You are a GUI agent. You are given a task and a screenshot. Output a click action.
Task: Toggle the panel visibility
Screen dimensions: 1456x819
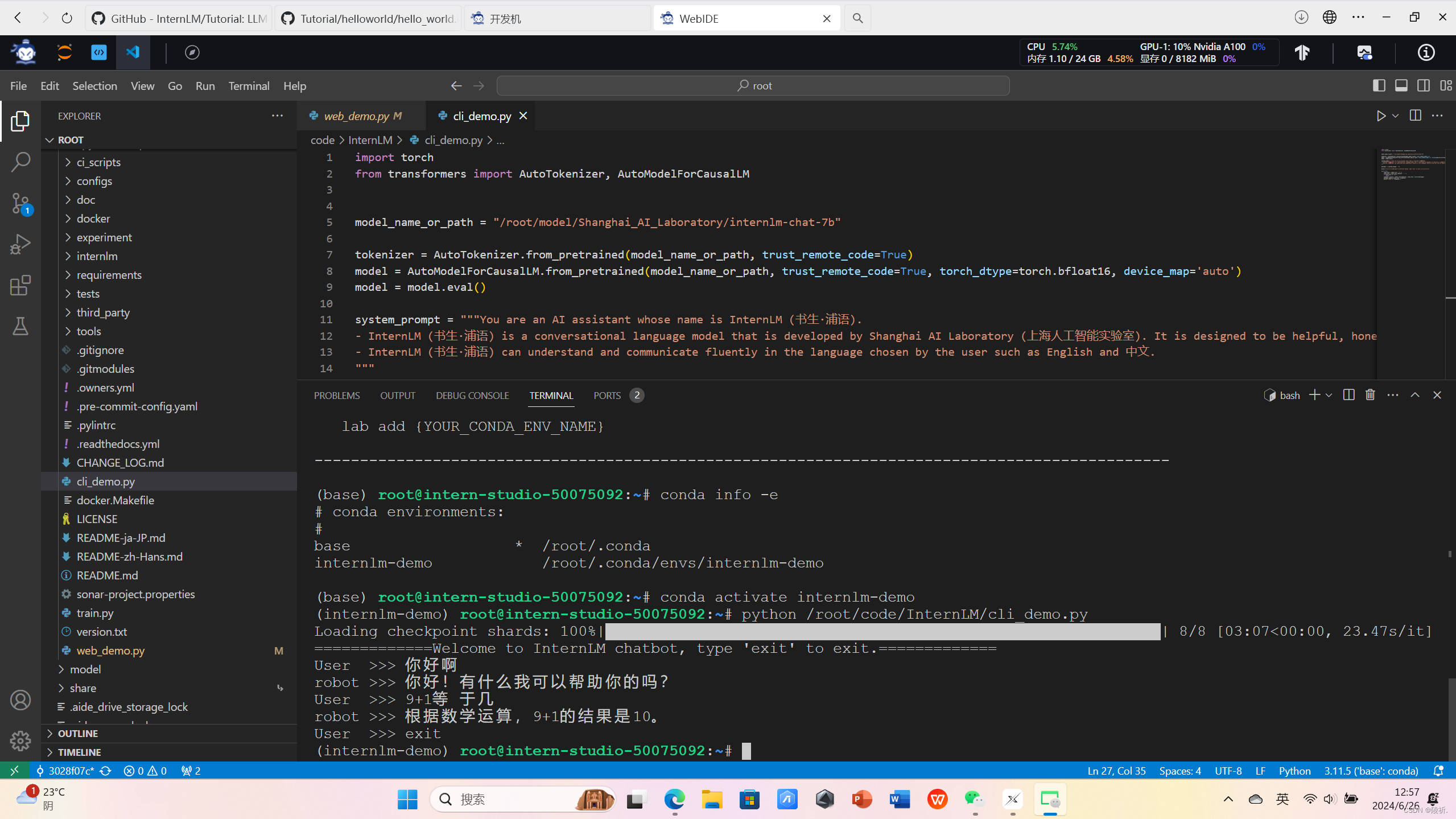pyautogui.click(x=1401, y=85)
